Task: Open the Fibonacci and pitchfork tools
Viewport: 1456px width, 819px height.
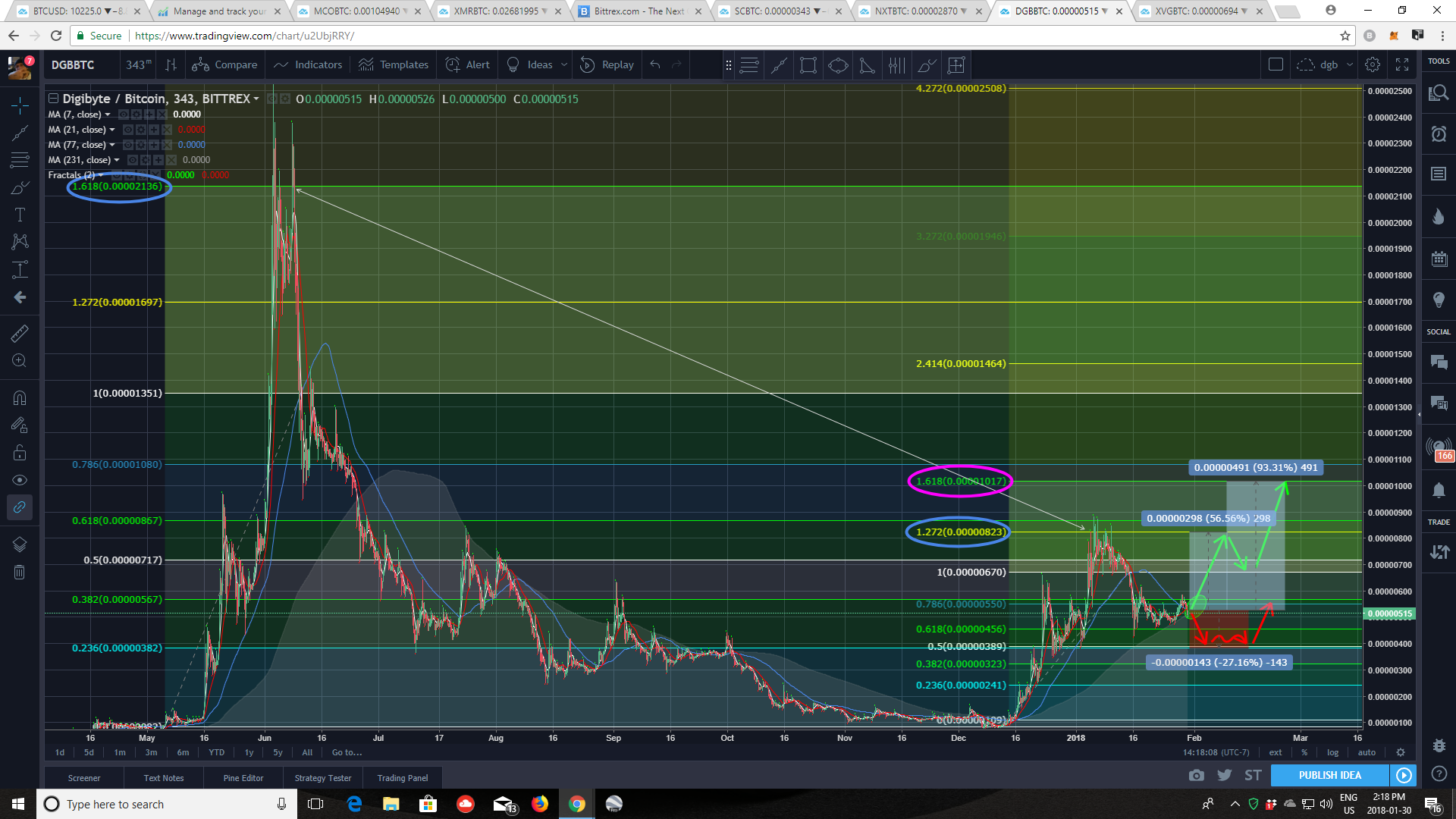Action: 20,160
